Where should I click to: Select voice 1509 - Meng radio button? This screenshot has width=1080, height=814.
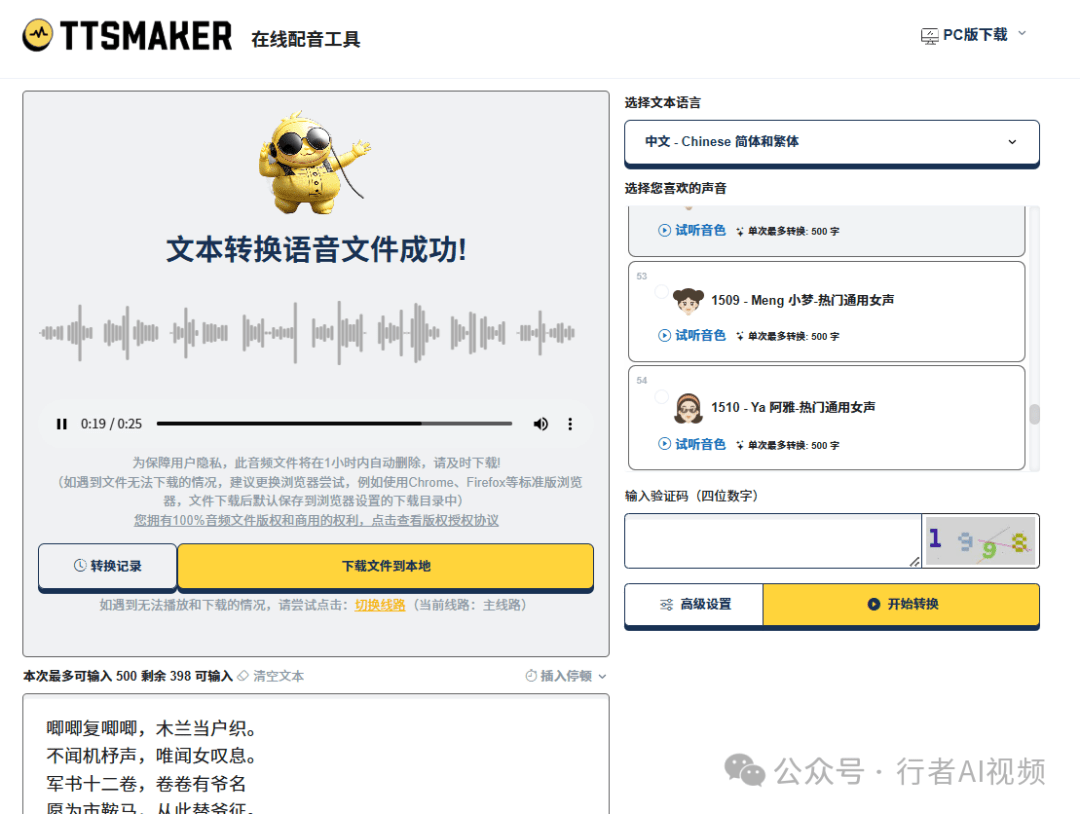(x=661, y=292)
